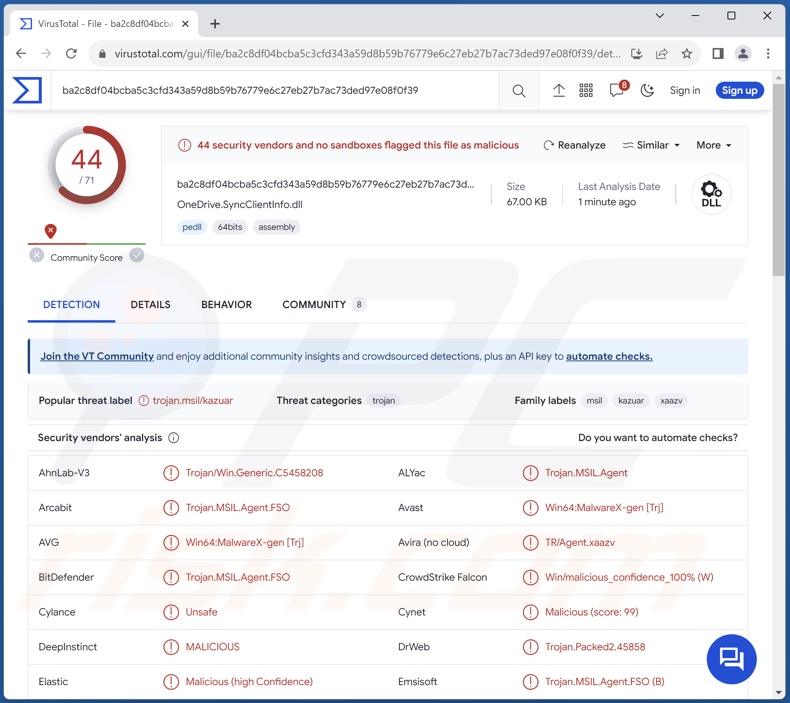
Task: Click the upload file icon
Action: [x=559, y=91]
